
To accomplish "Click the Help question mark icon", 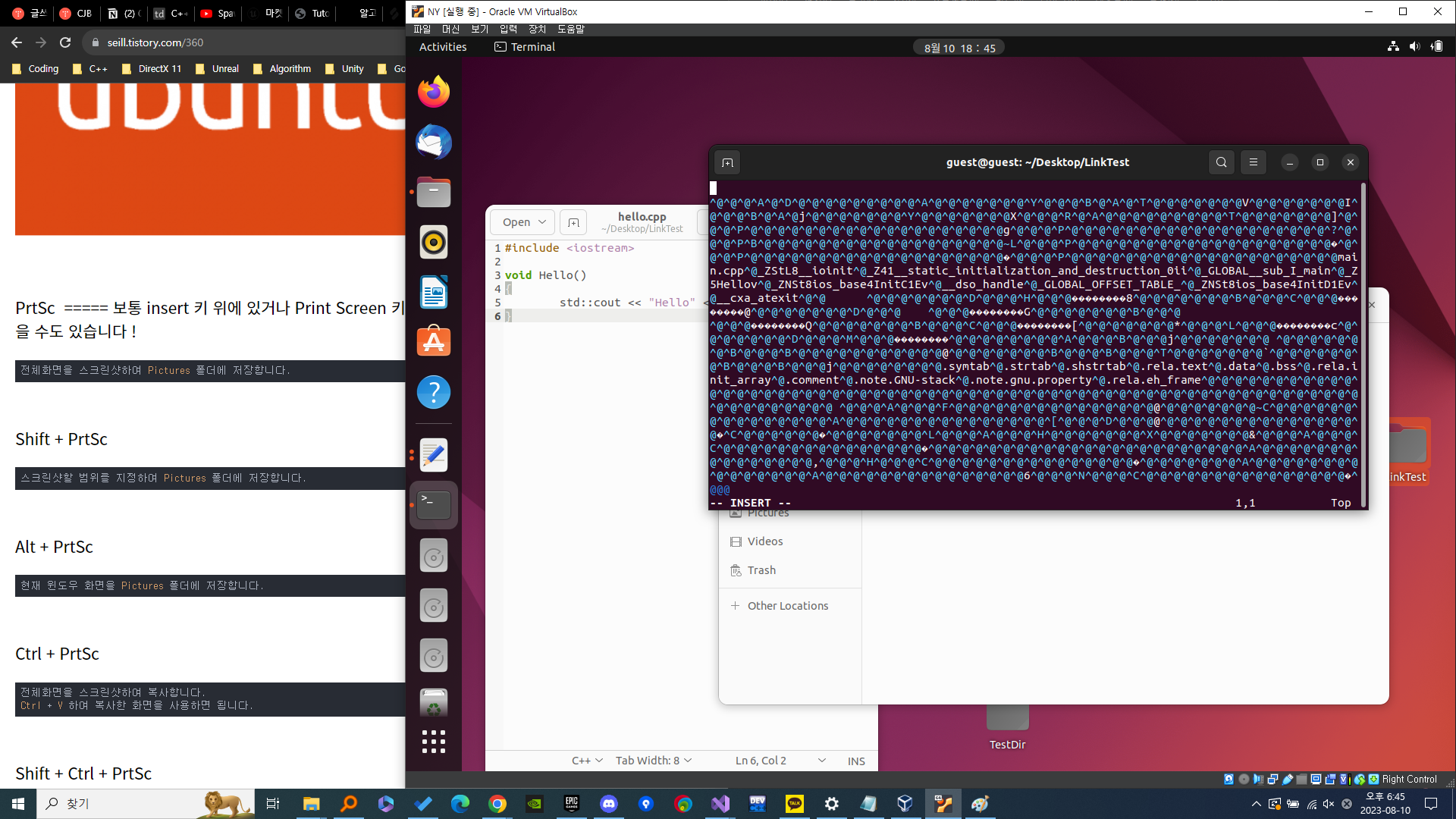I will 434,392.
